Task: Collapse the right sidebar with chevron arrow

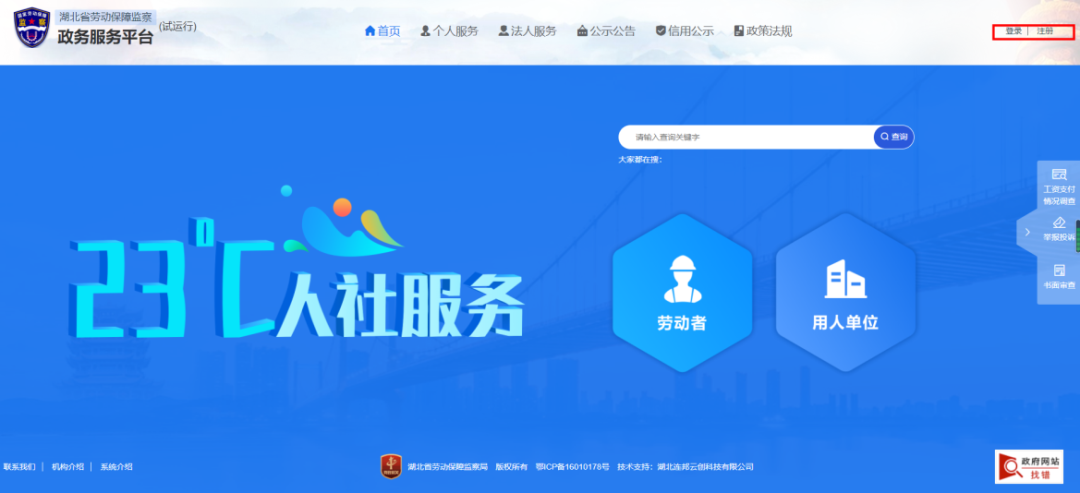Action: pyautogui.click(x=1027, y=232)
